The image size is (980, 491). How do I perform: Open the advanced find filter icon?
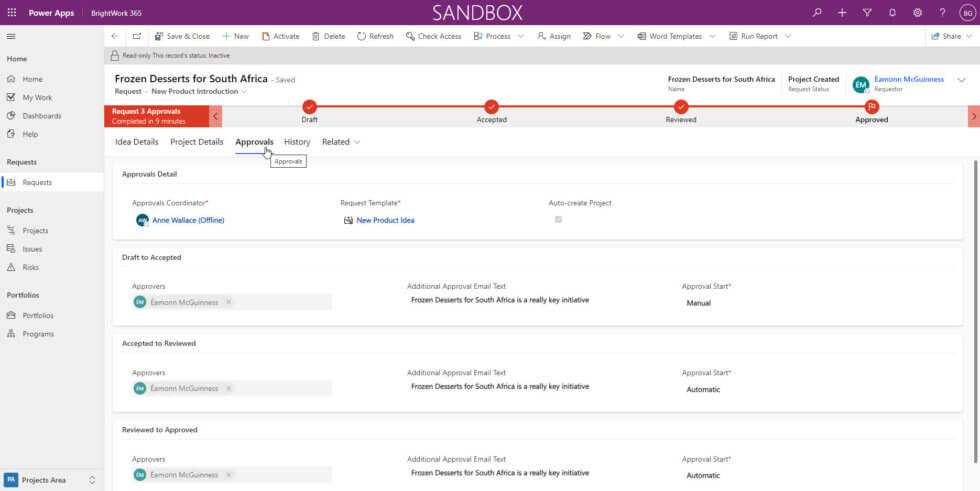[x=866, y=12]
